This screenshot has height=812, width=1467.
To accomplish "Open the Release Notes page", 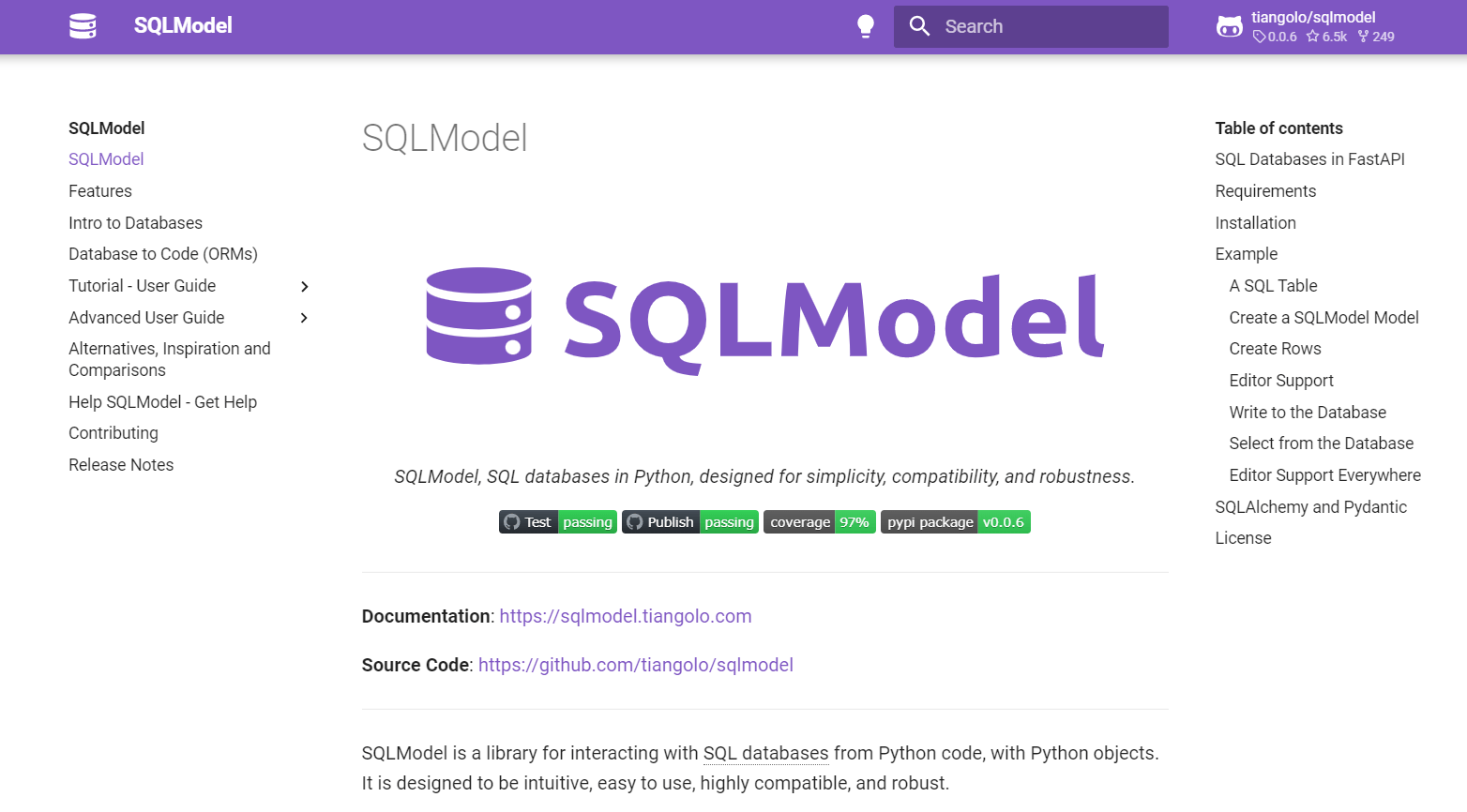I will (121, 465).
